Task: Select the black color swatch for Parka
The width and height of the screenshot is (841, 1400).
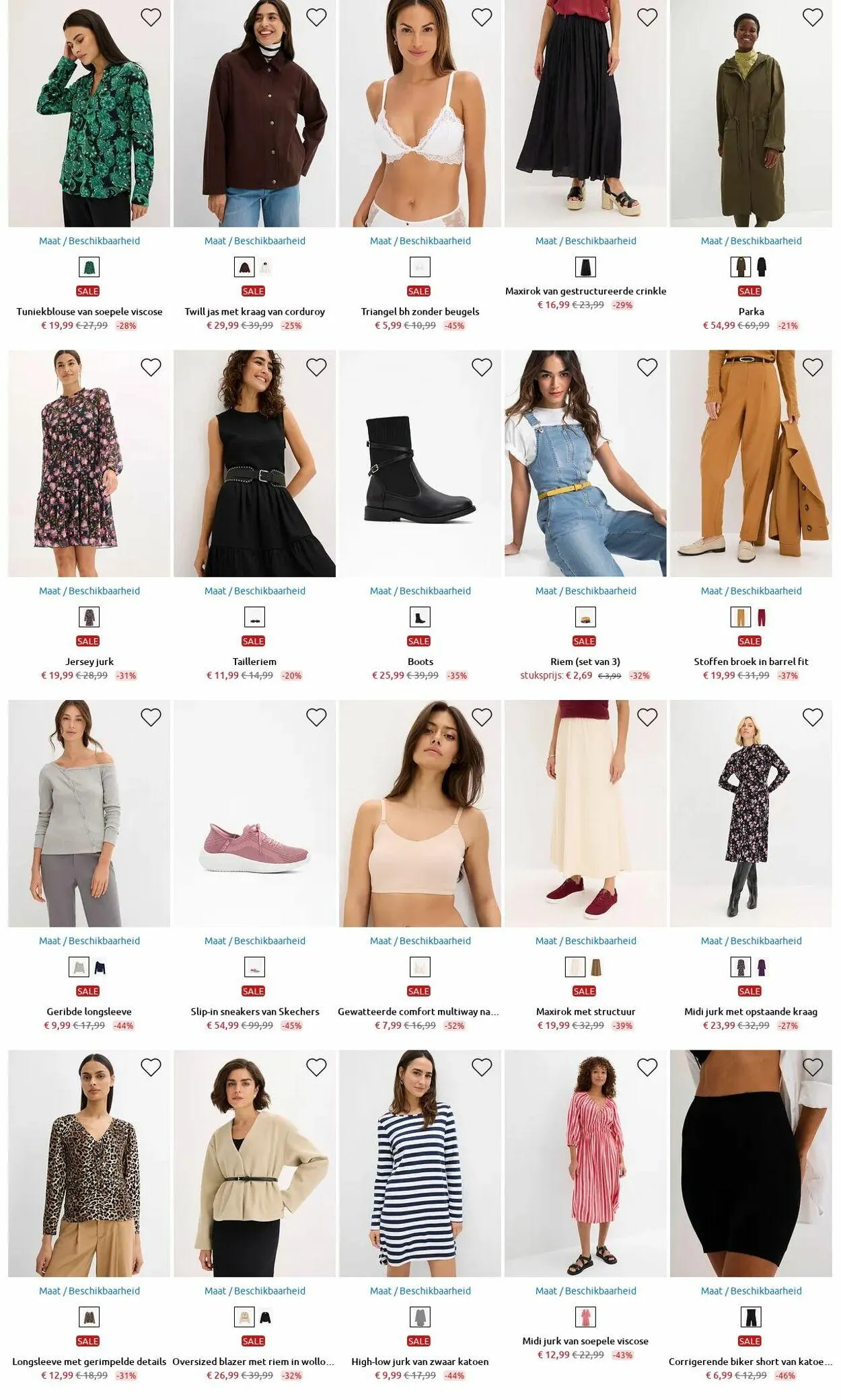Action: pos(762,268)
